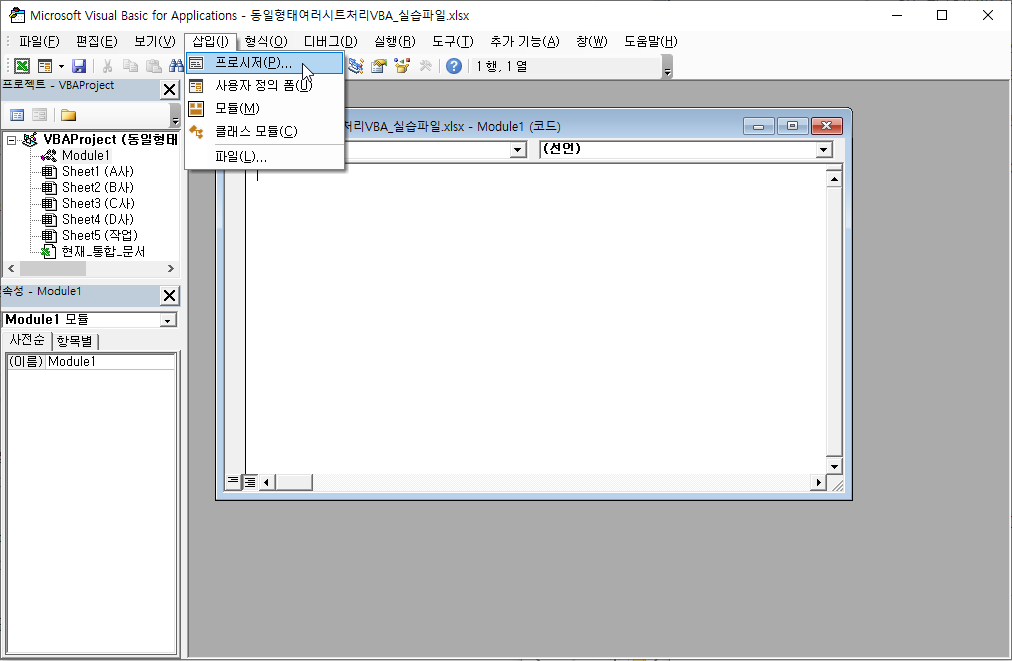Click the Save floppy disk icon
Screen dimensions: 1012x661
(x=79, y=66)
